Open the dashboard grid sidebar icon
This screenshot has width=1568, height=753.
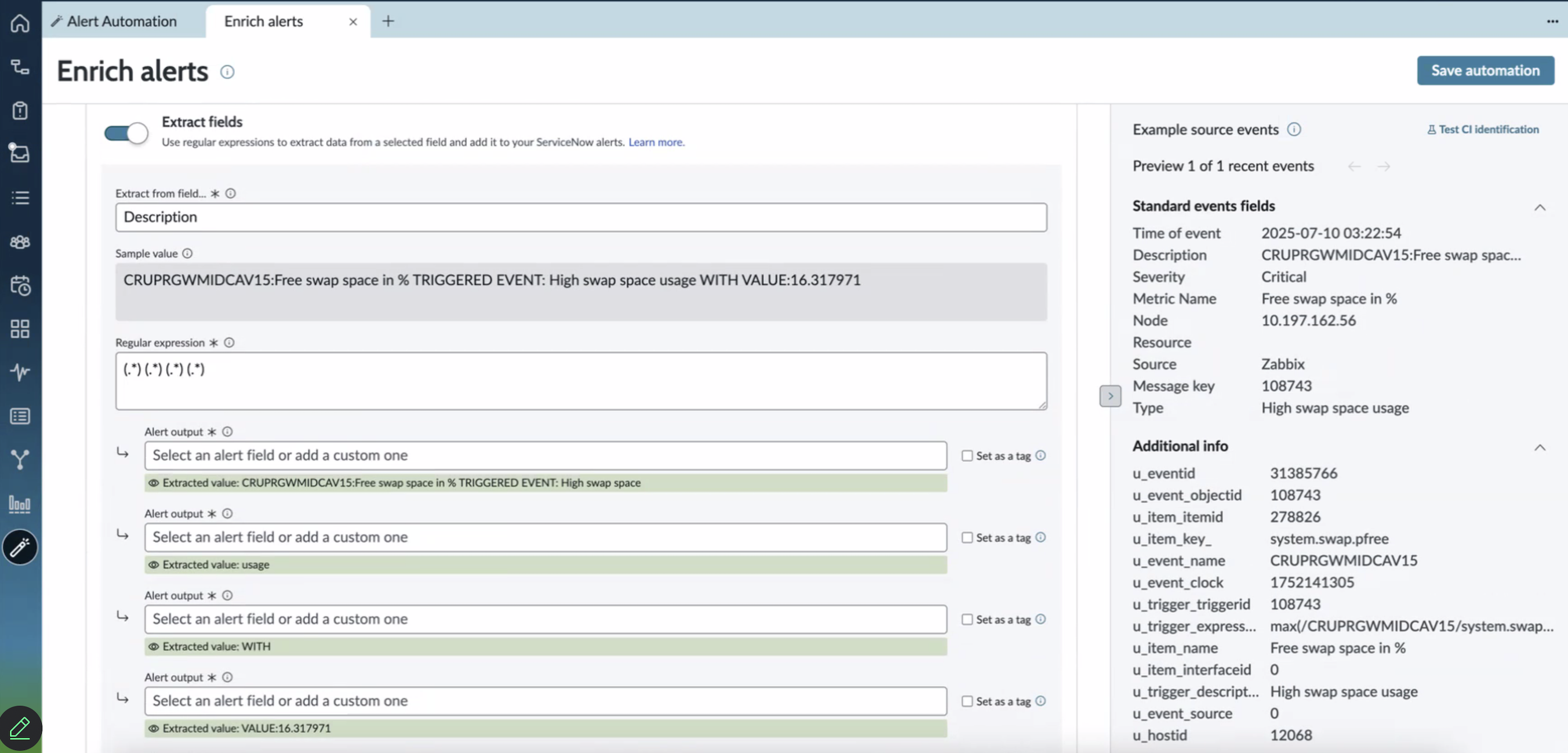point(20,329)
